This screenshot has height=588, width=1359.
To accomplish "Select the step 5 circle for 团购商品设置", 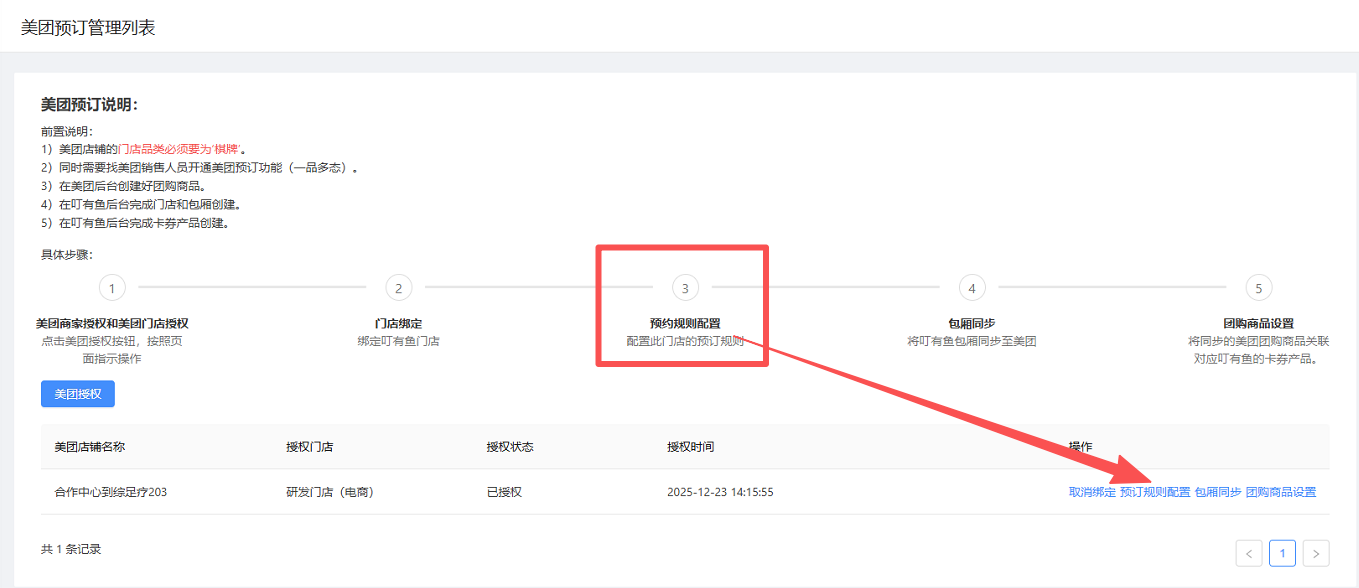I will click(x=1258, y=288).
